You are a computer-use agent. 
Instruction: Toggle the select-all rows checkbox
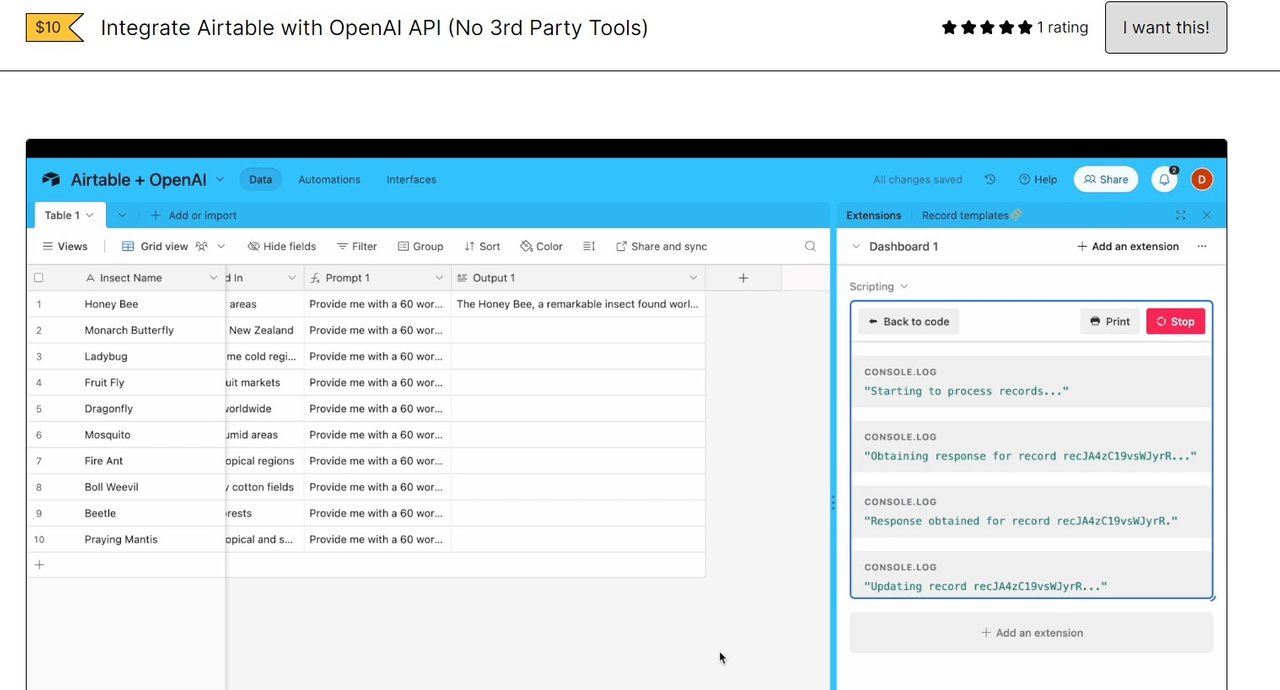39,278
